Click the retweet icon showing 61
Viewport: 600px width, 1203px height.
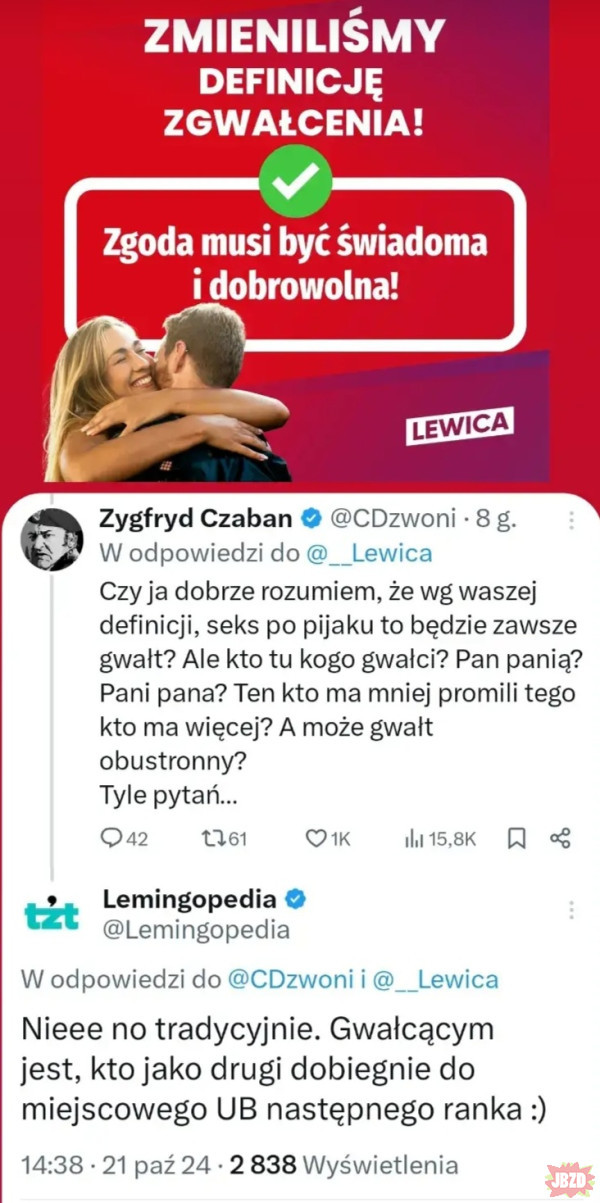(x=211, y=839)
